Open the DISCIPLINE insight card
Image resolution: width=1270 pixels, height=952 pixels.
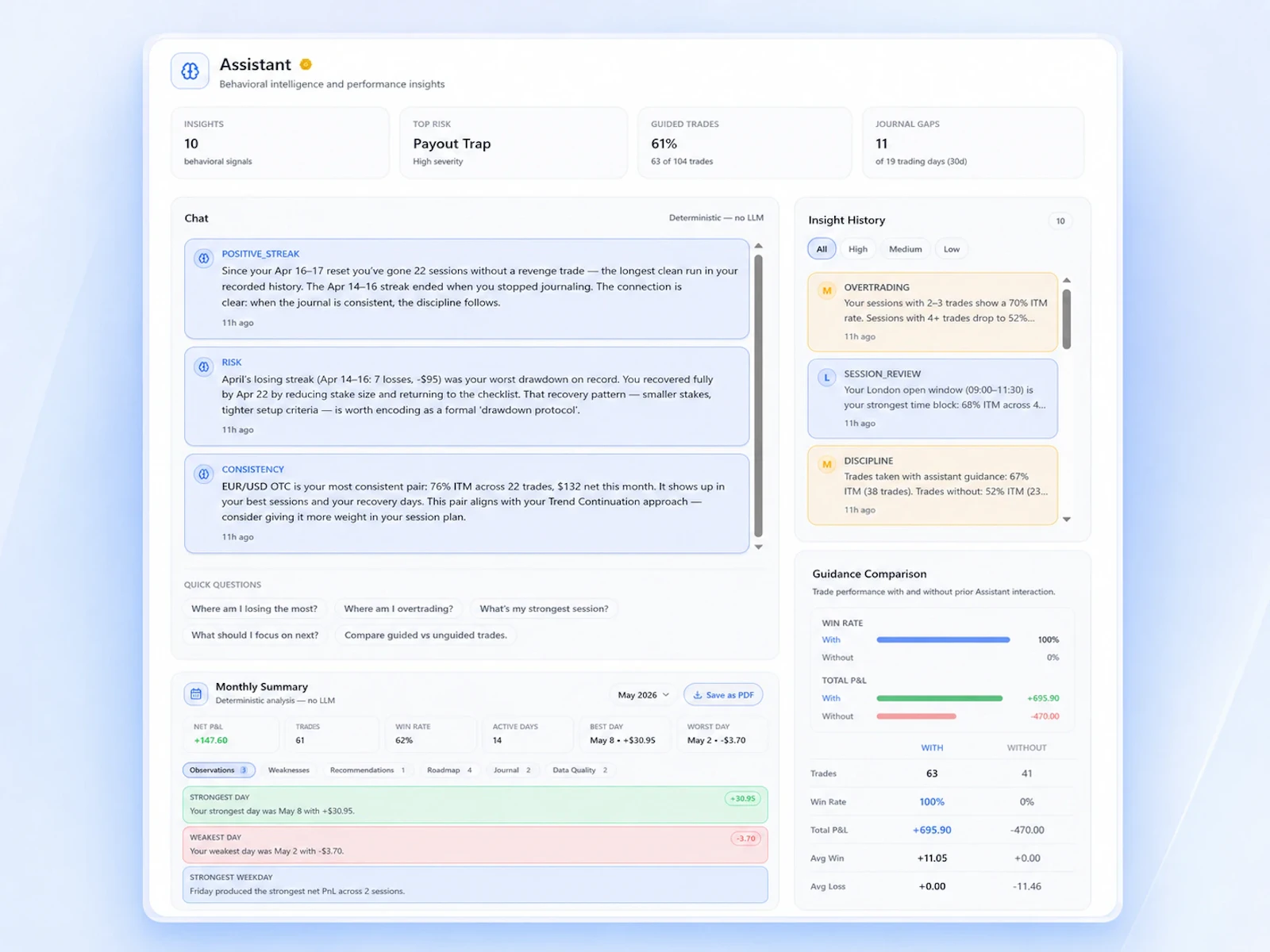click(933, 485)
